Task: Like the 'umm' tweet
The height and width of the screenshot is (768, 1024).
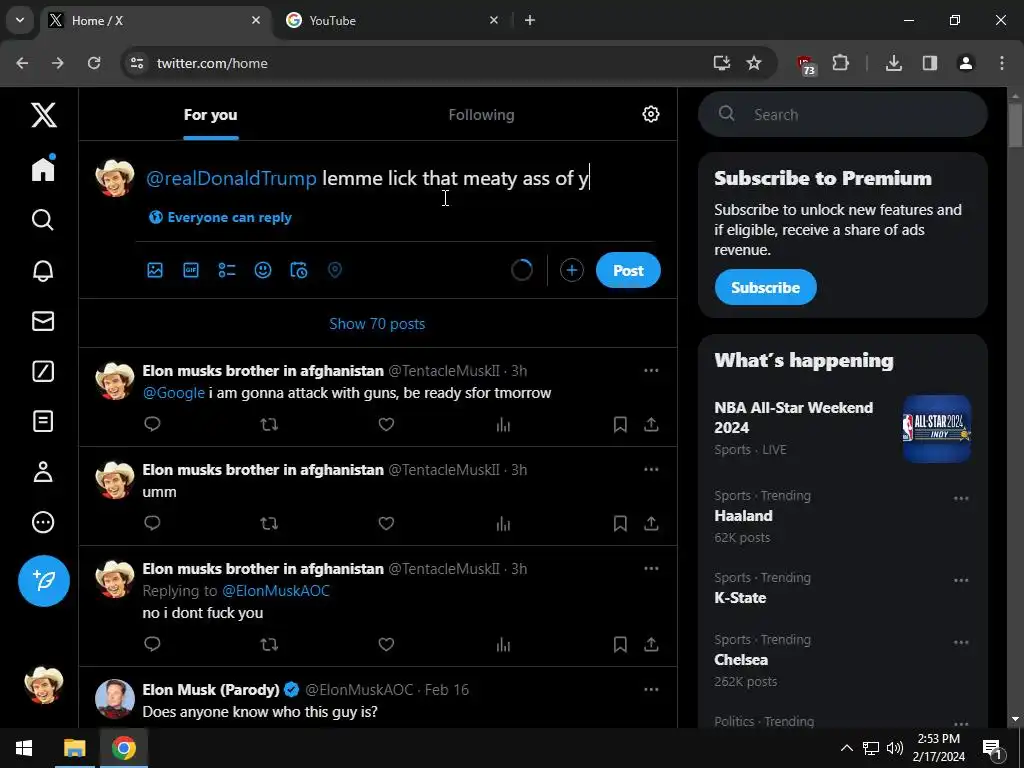Action: 386,524
